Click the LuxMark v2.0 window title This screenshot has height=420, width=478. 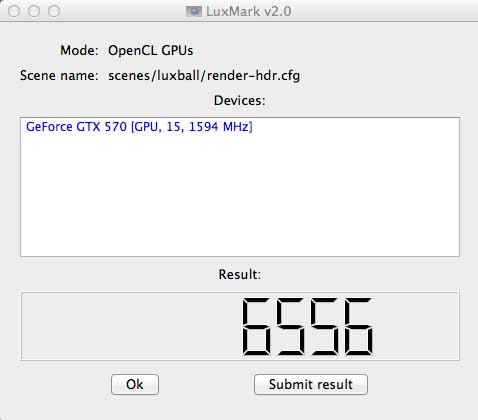pyautogui.click(x=249, y=11)
